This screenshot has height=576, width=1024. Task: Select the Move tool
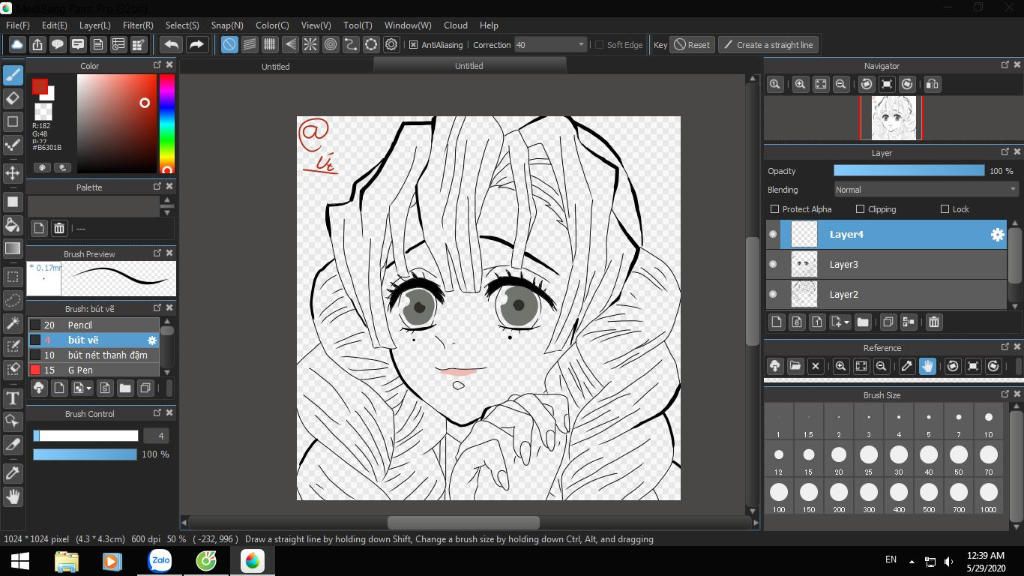click(12, 173)
